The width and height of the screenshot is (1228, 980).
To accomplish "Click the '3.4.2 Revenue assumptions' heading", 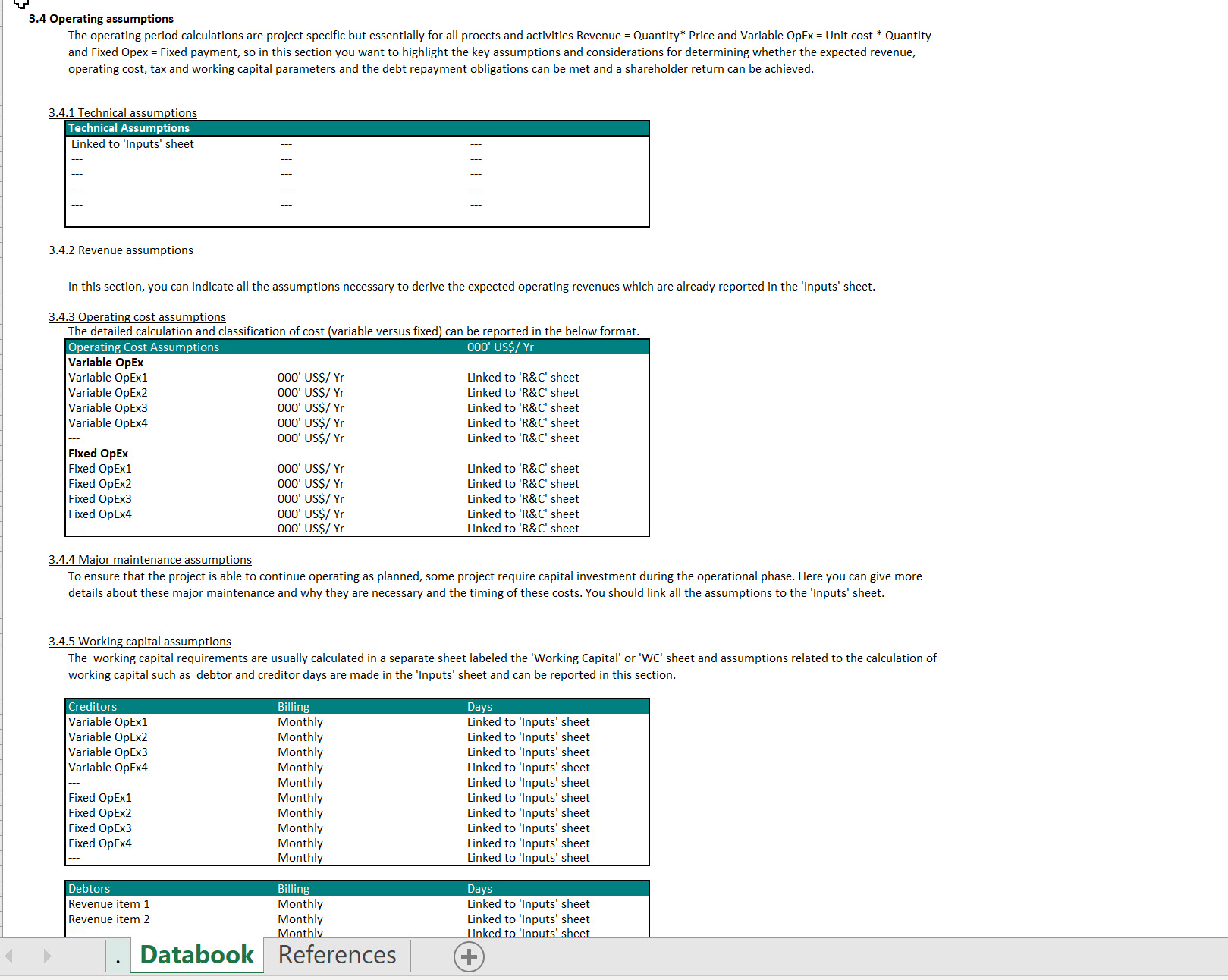I will [x=121, y=250].
